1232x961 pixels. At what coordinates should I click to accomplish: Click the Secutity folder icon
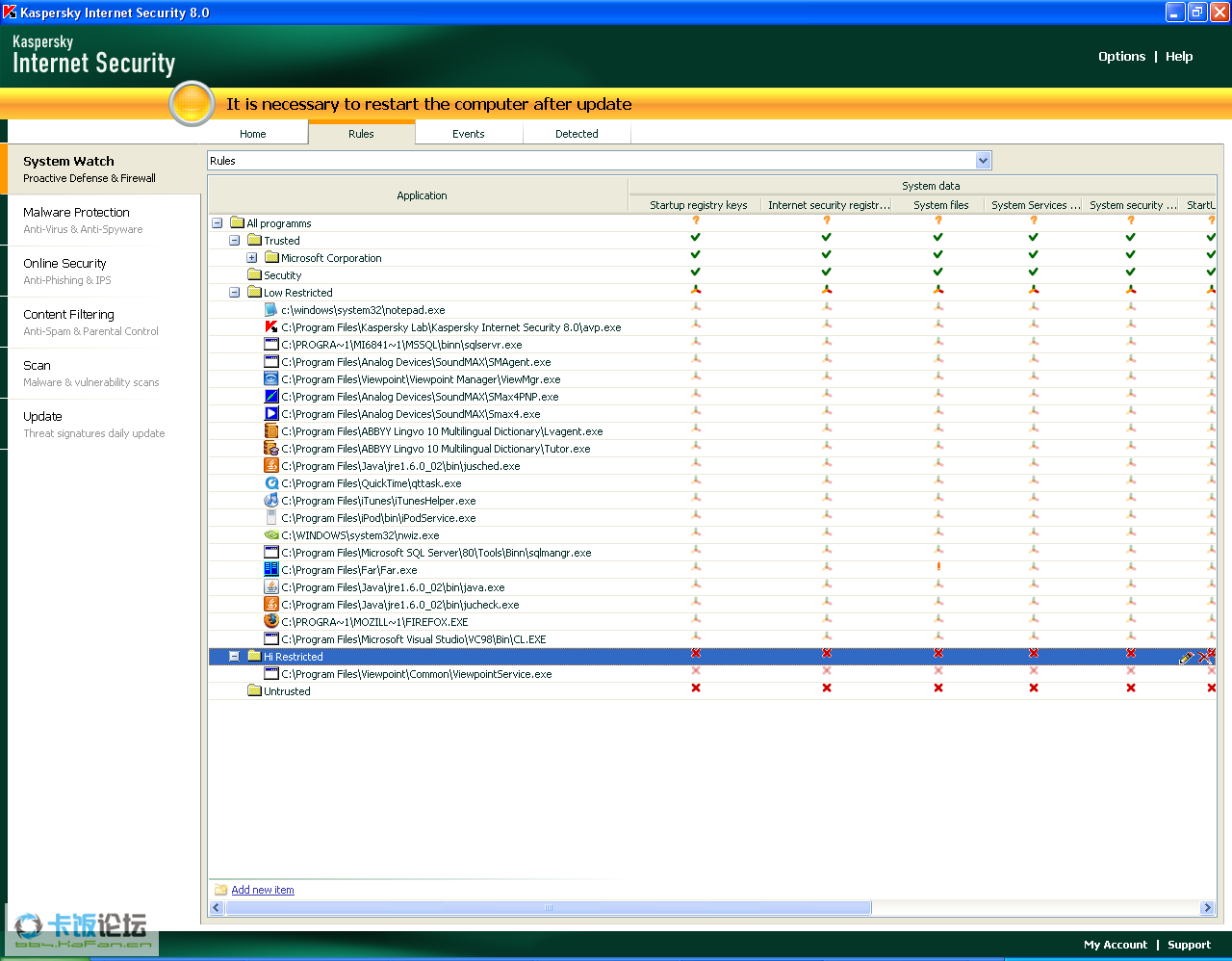pyautogui.click(x=254, y=275)
